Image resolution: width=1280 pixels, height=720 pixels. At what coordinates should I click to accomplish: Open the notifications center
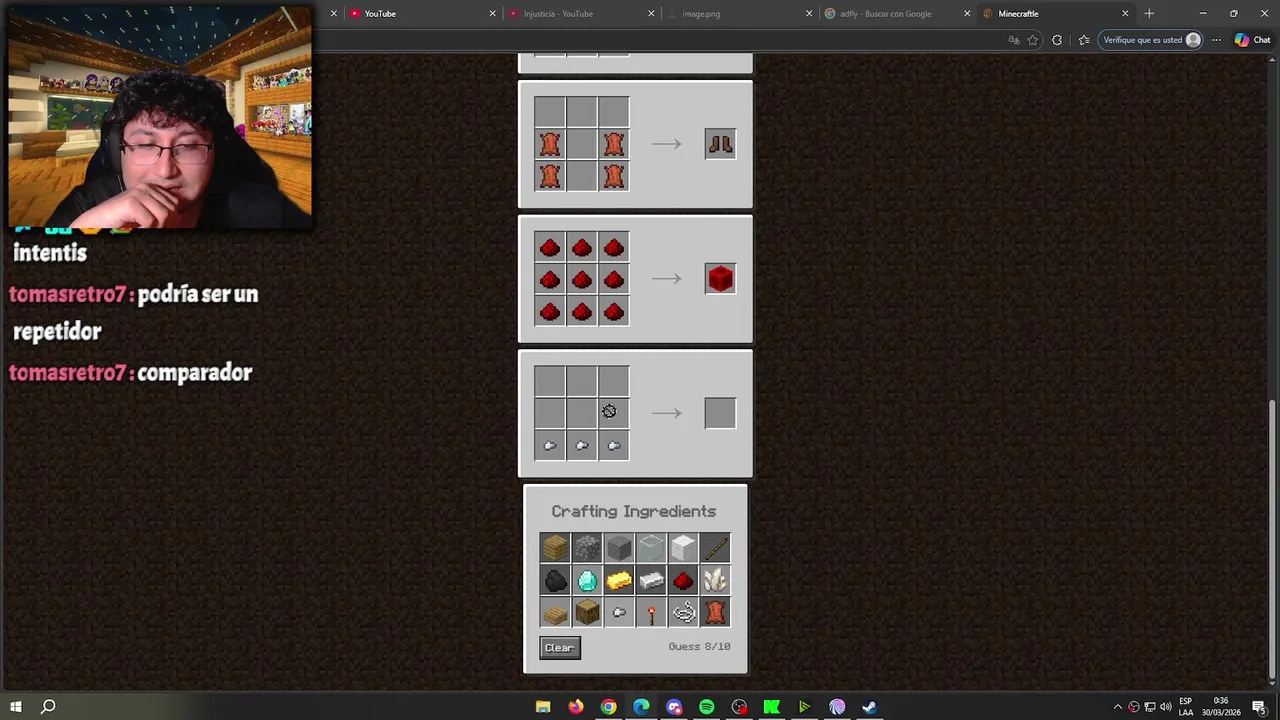(x=1259, y=707)
